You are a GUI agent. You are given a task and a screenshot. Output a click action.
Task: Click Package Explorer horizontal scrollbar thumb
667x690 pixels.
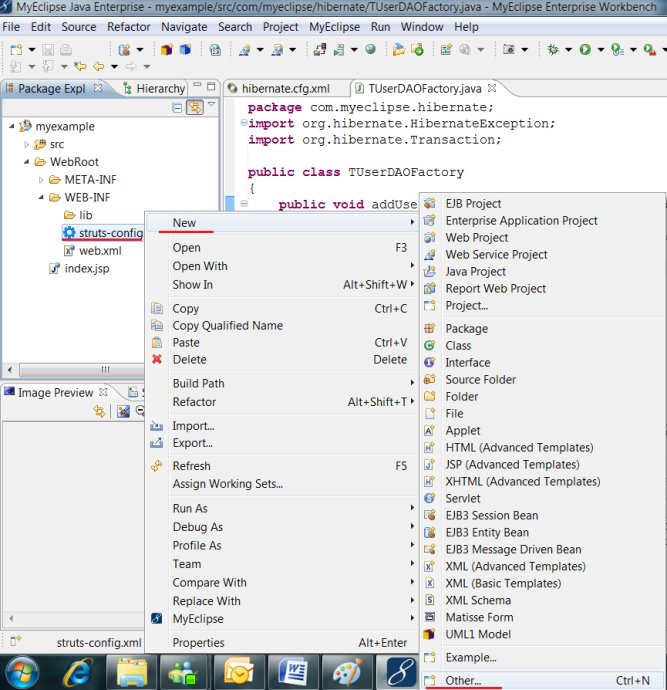82,370
